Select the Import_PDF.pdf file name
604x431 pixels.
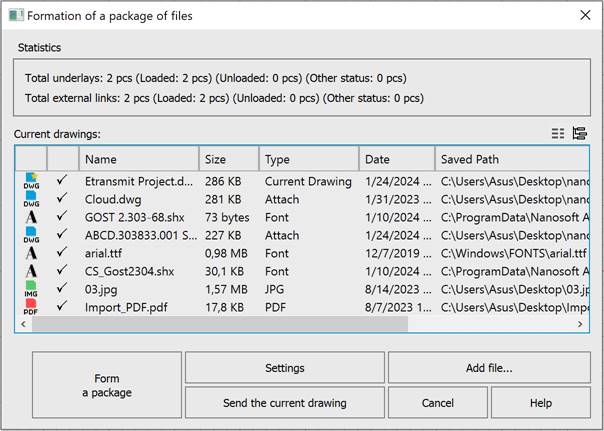point(126,307)
